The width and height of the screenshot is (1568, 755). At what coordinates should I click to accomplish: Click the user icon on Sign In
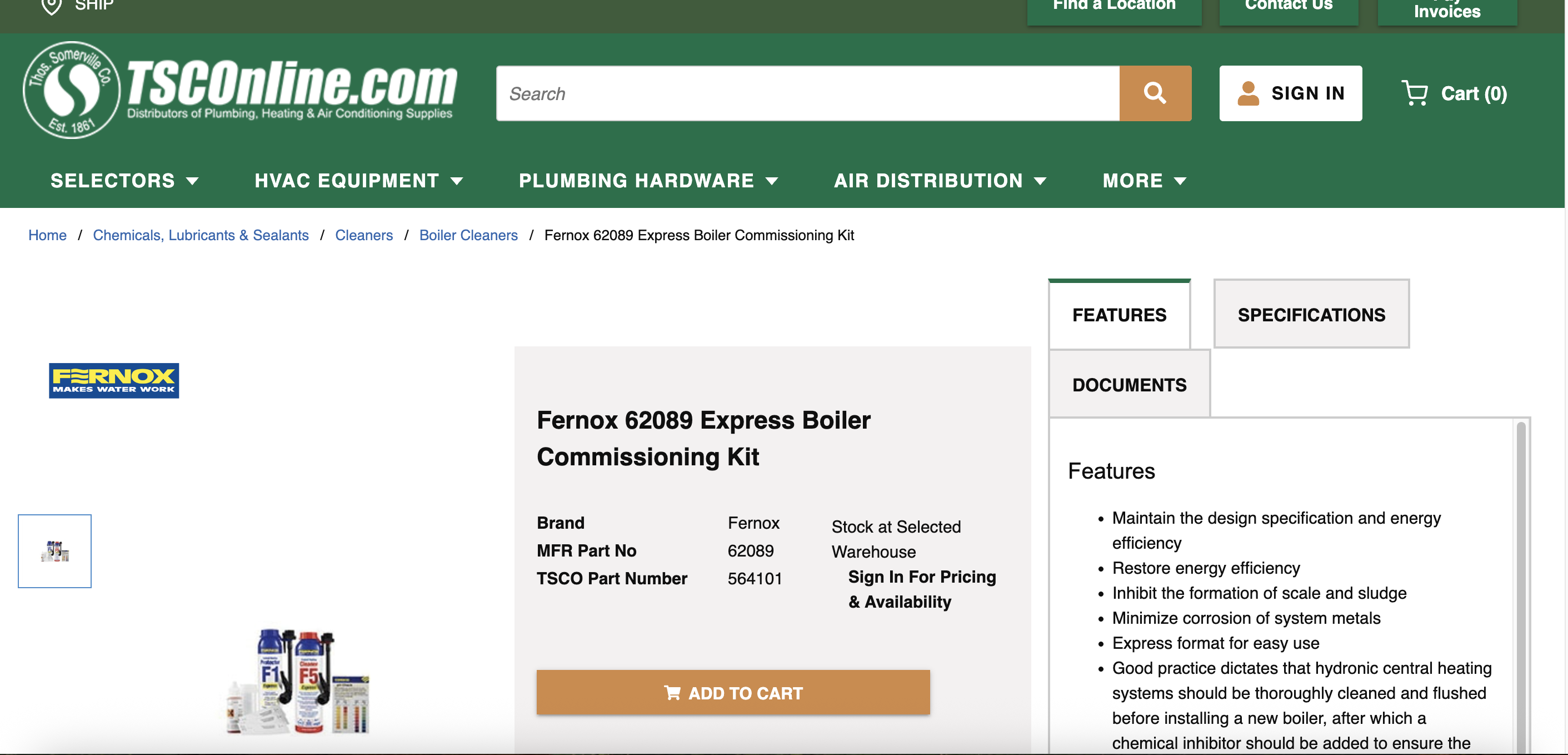(x=1248, y=93)
